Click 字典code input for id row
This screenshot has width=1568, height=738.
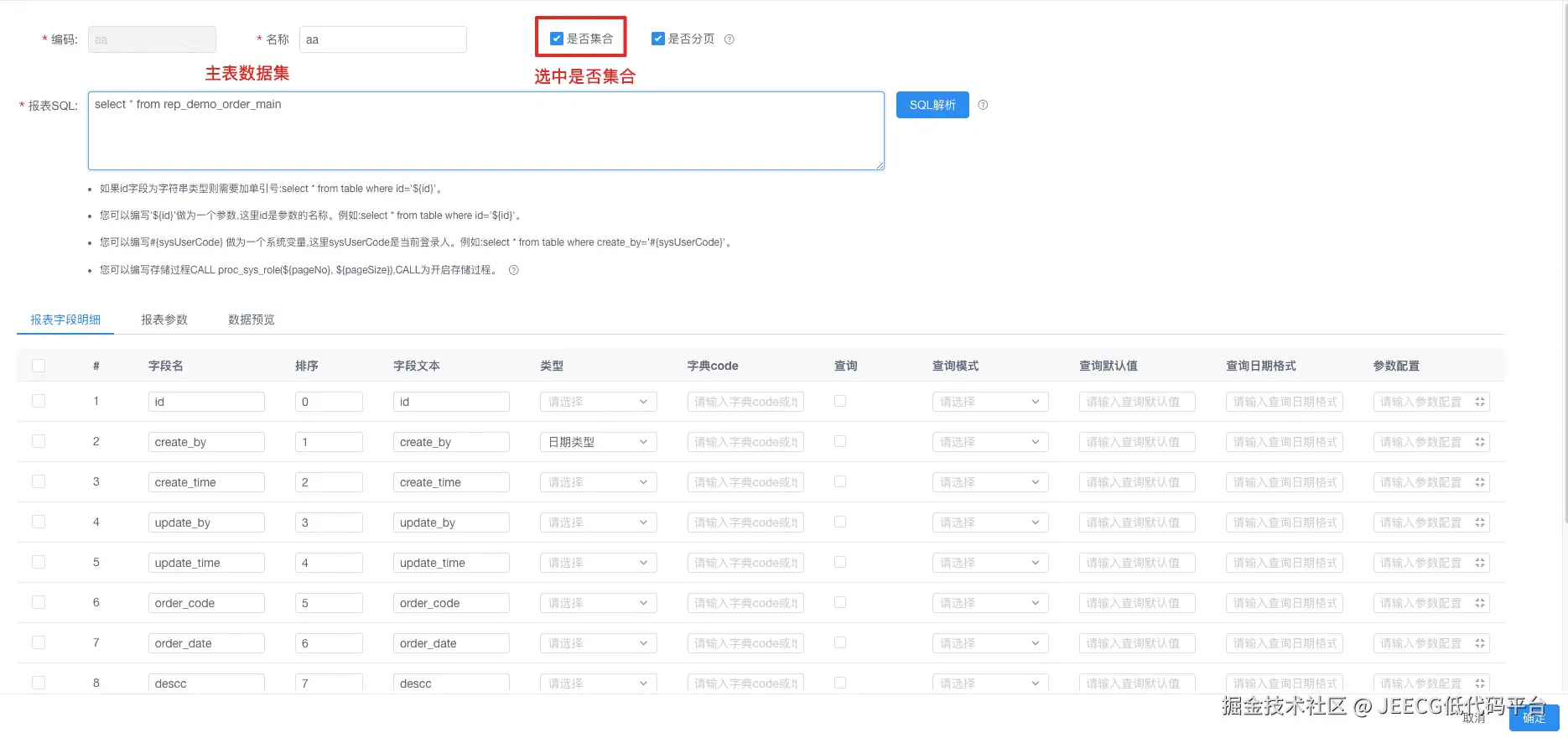[x=745, y=402]
